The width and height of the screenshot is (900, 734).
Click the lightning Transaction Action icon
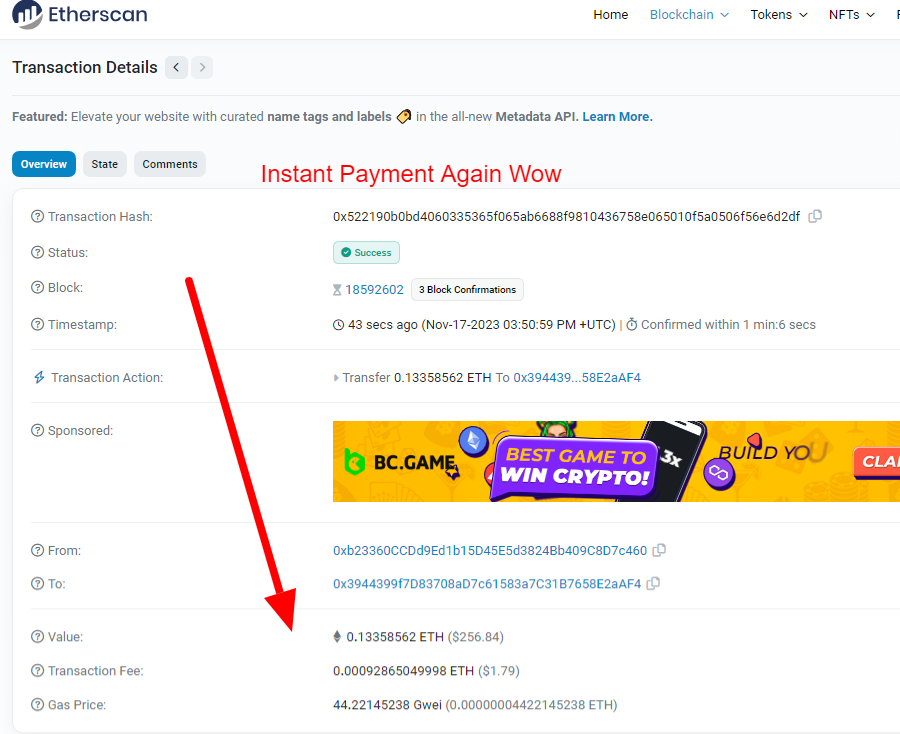tap(39, 377)
